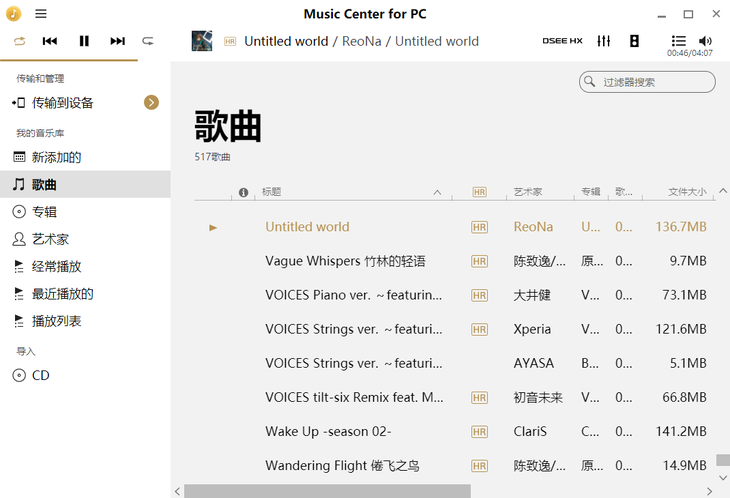730x498 pixels.
Task: Click the filter search field
Action: pyautogui.click(x=647, y=82)
